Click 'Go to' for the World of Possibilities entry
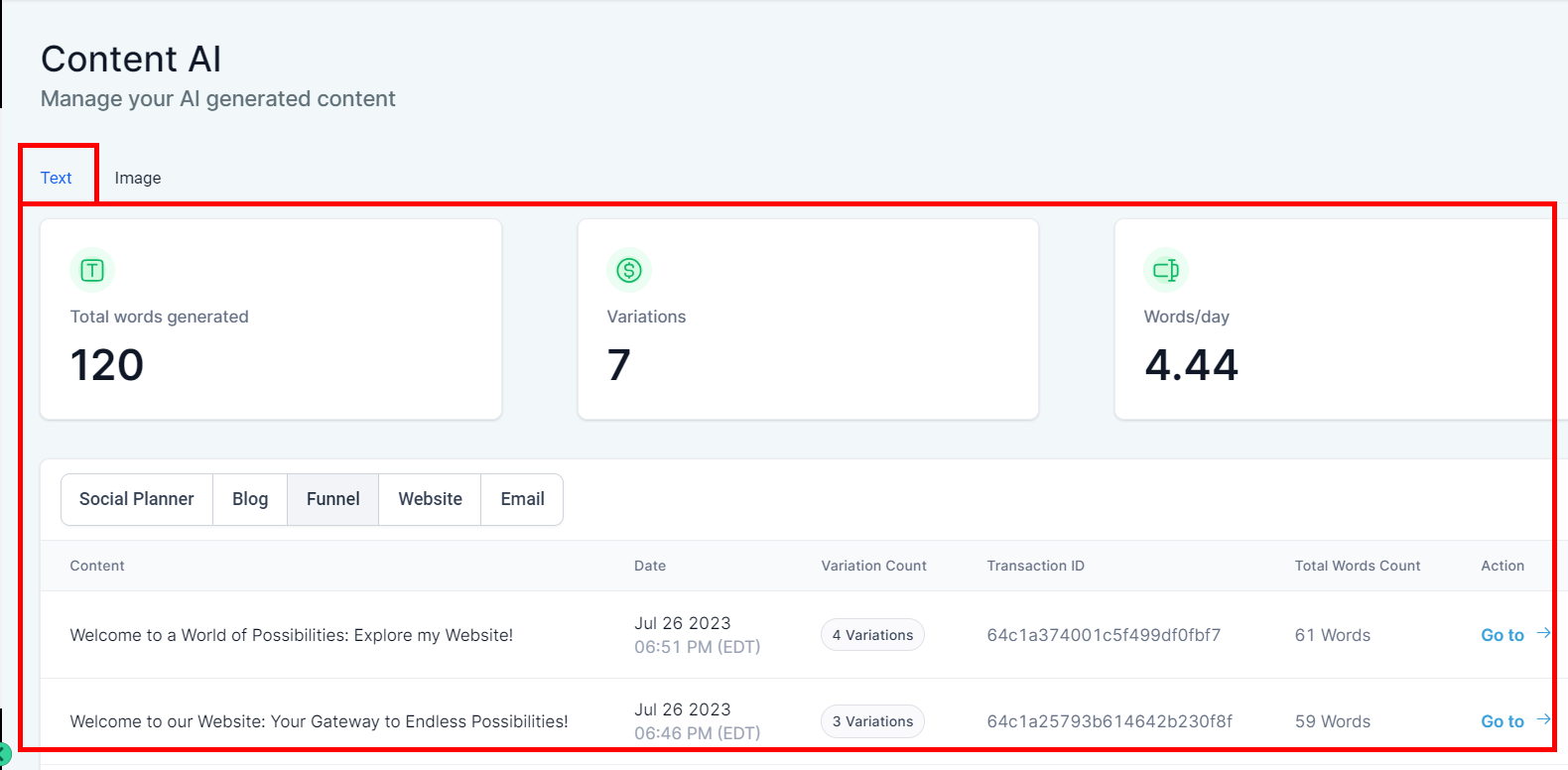 point(1502,635)
